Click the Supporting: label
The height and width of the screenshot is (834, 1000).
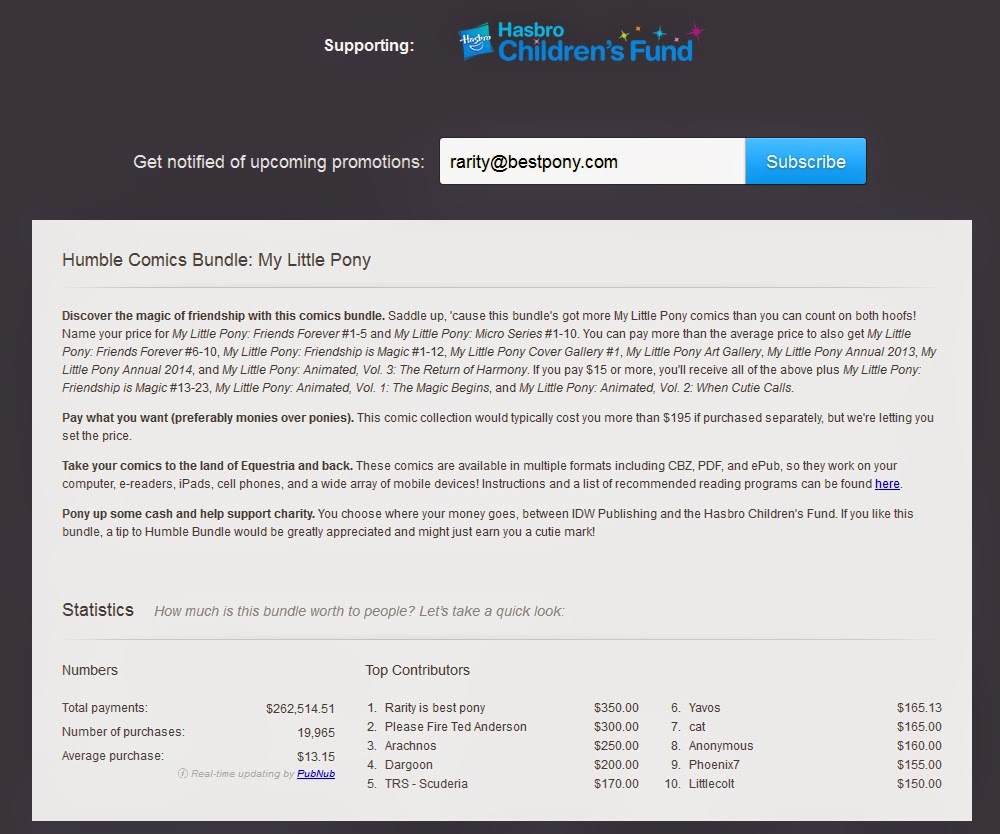click(369, 45)
